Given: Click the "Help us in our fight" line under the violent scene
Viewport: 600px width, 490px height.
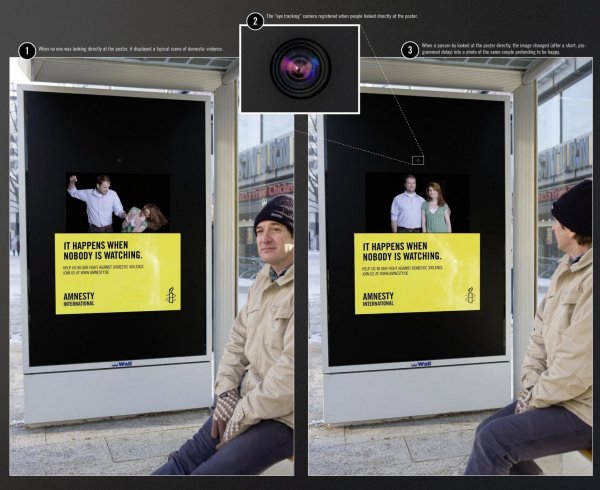Looking at the screenshot, I should [103, 267].
